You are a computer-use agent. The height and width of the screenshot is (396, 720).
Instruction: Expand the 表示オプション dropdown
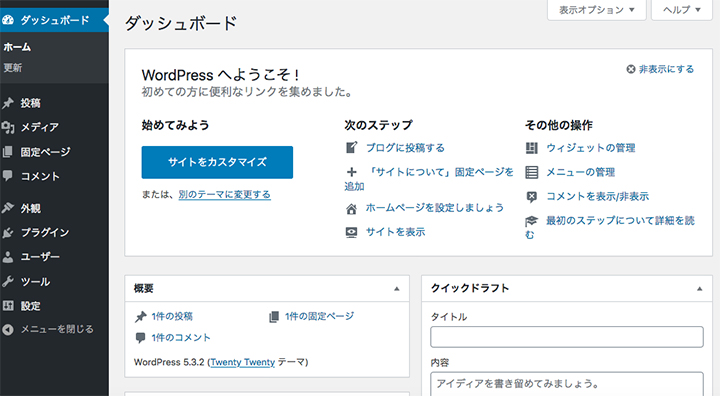[596, 10]
